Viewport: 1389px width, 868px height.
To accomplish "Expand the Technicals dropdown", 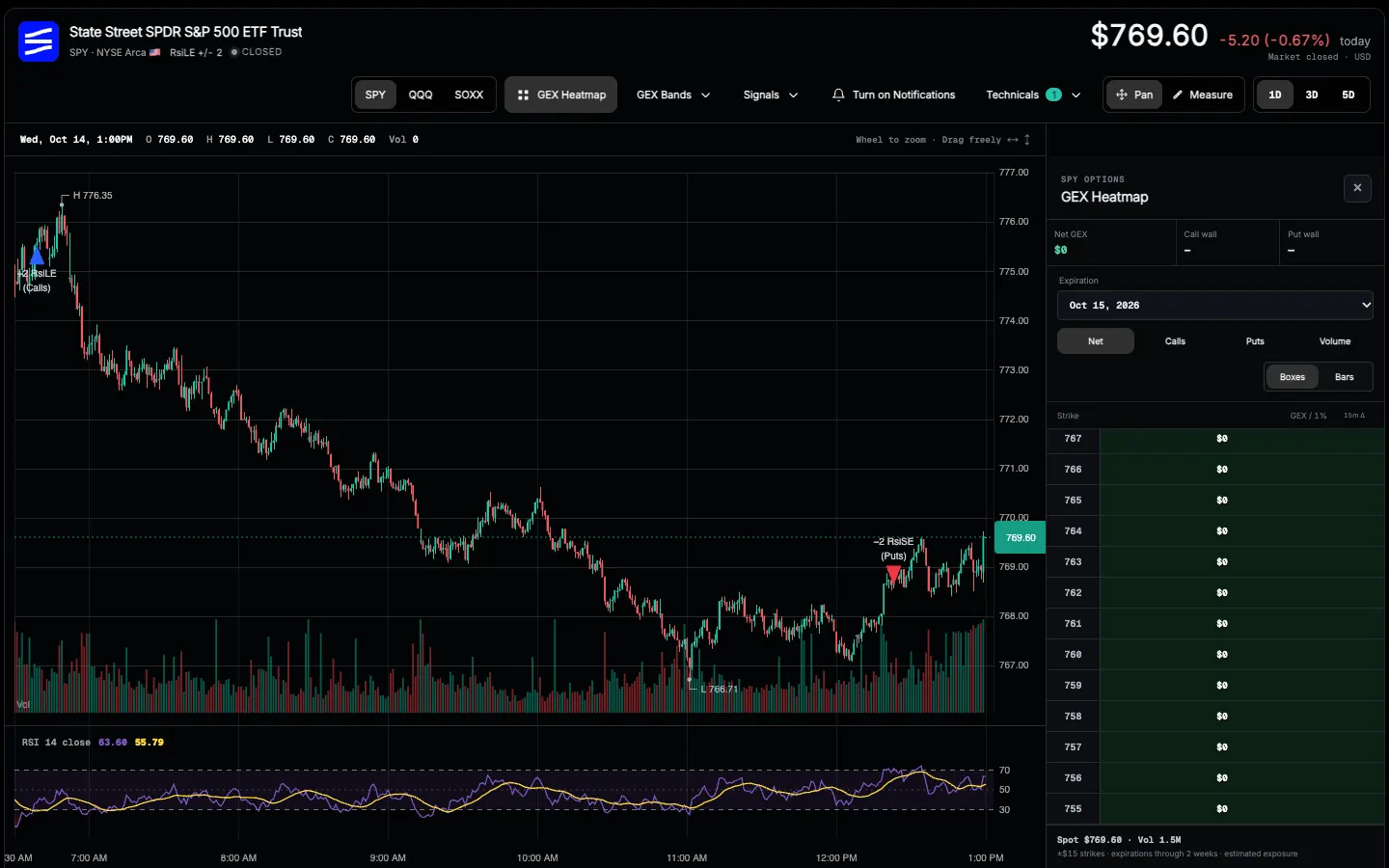I will [1033, 95].
